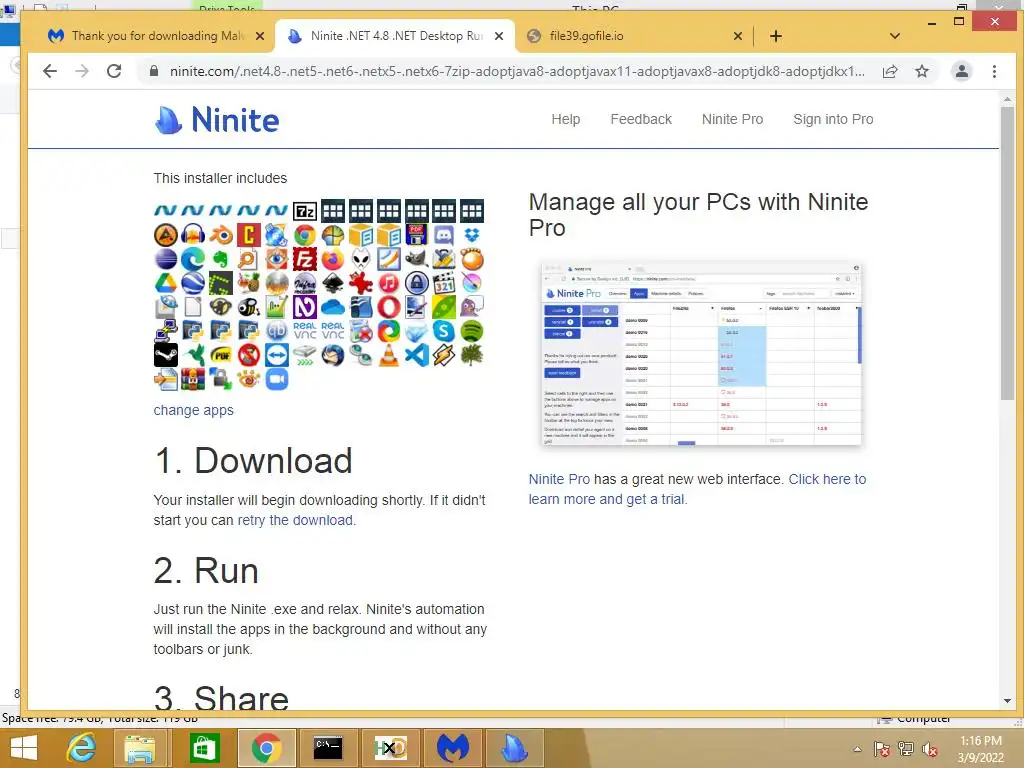Open the Windows Start menu
The height and width of the screenshot is (768, 1024).
tap(24, 748)
